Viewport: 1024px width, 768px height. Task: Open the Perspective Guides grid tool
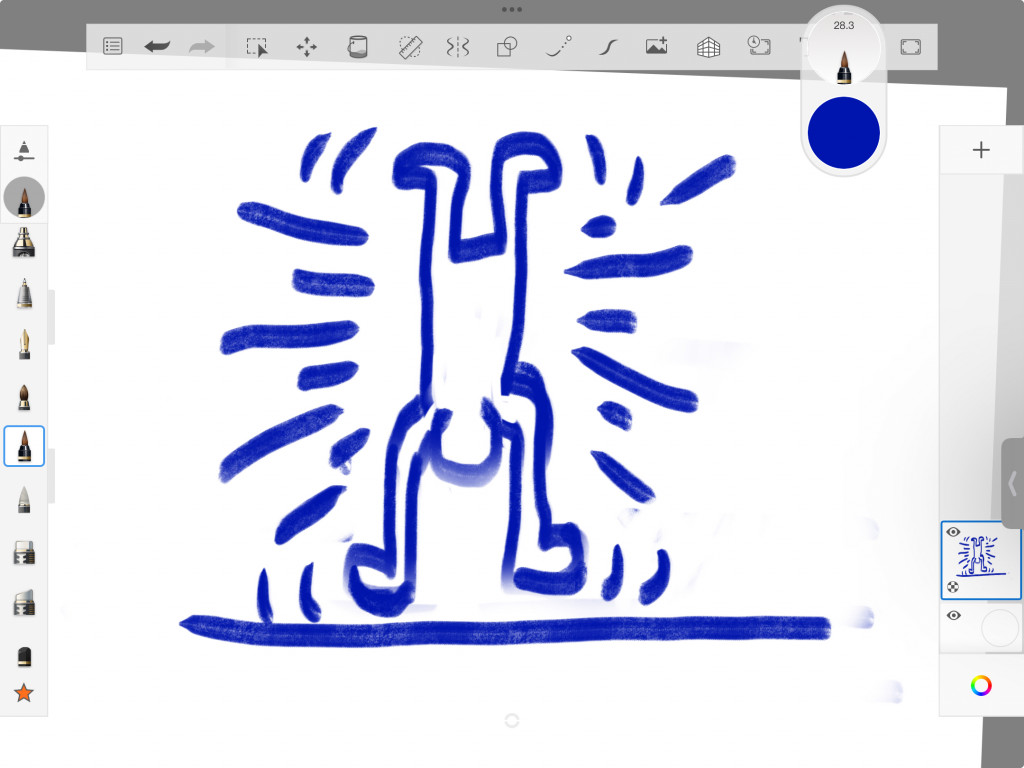point(708,47)
